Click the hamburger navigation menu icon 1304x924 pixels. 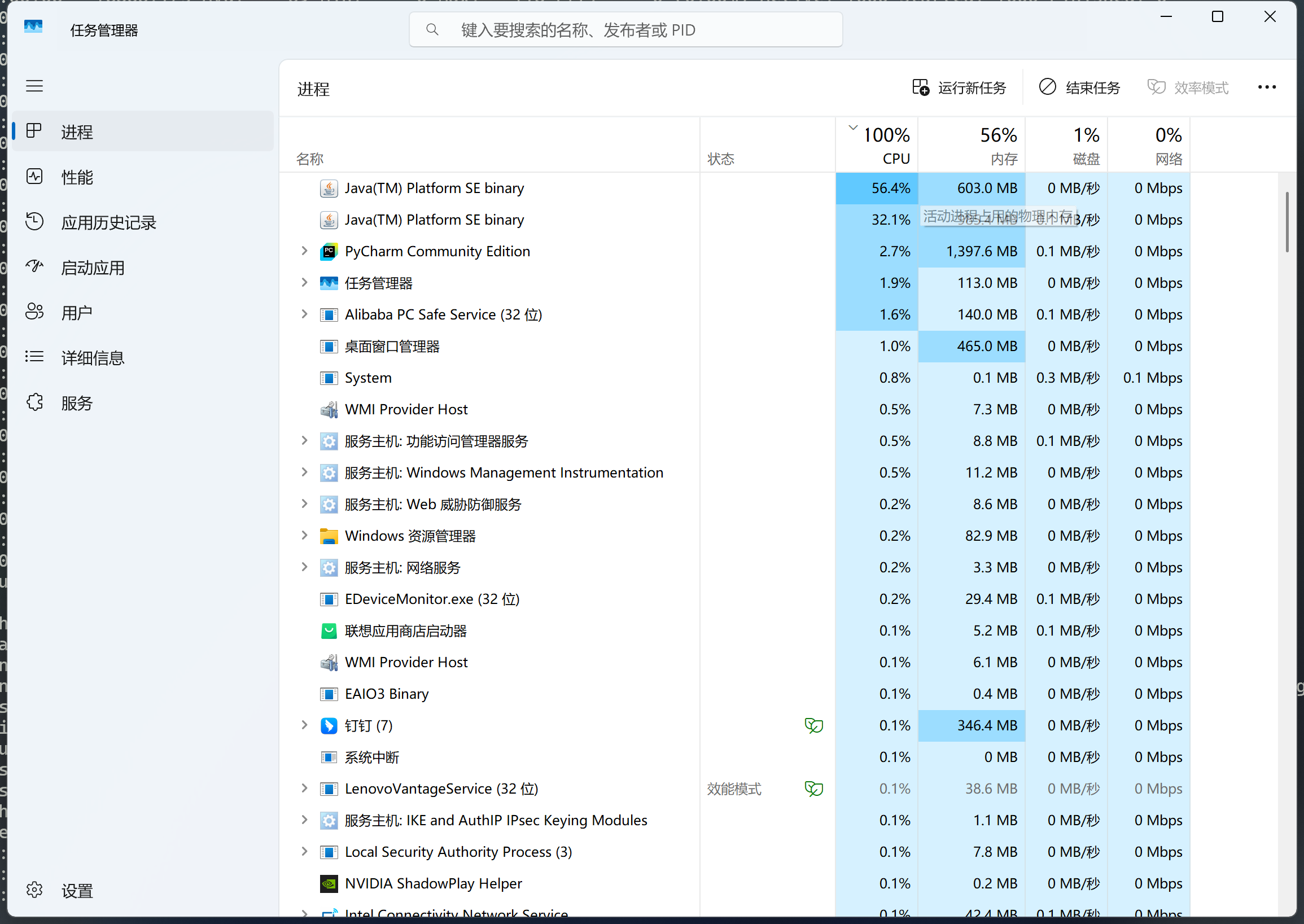click(x=34, y=86)
